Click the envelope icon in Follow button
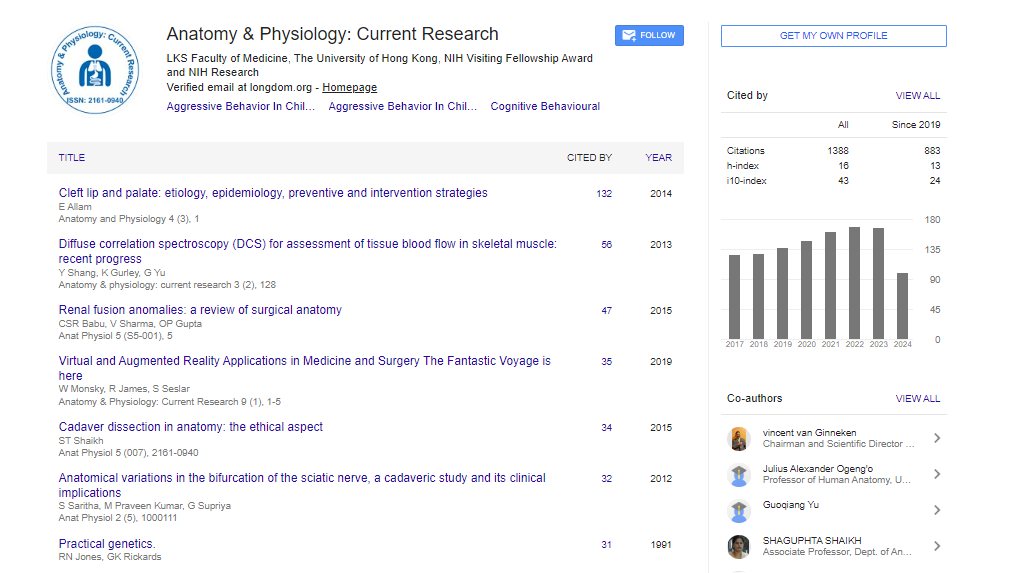This screenshot has height=573, width=1025. [x=629, y=35]
